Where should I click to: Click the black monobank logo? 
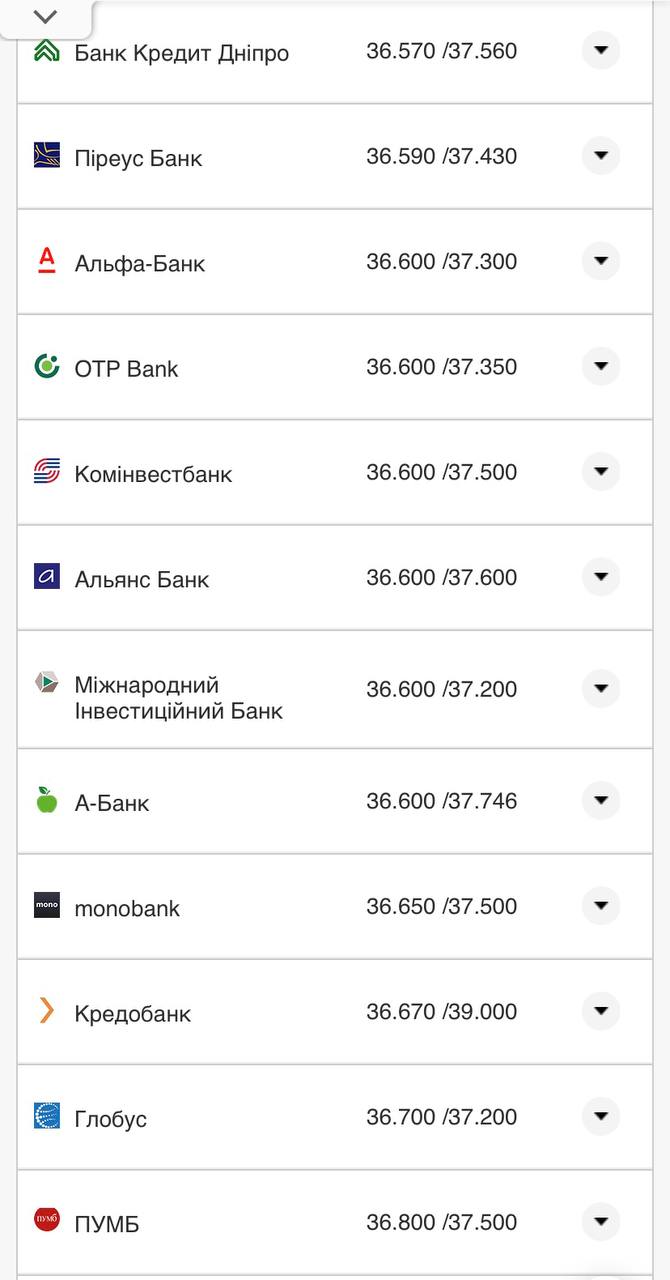[47, 905]
